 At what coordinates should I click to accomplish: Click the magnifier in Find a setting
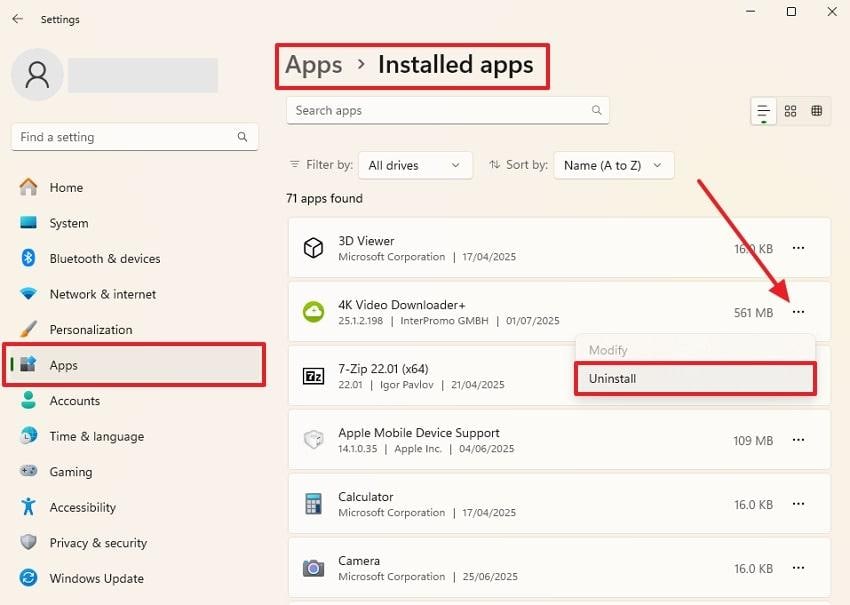coord(242,137)
